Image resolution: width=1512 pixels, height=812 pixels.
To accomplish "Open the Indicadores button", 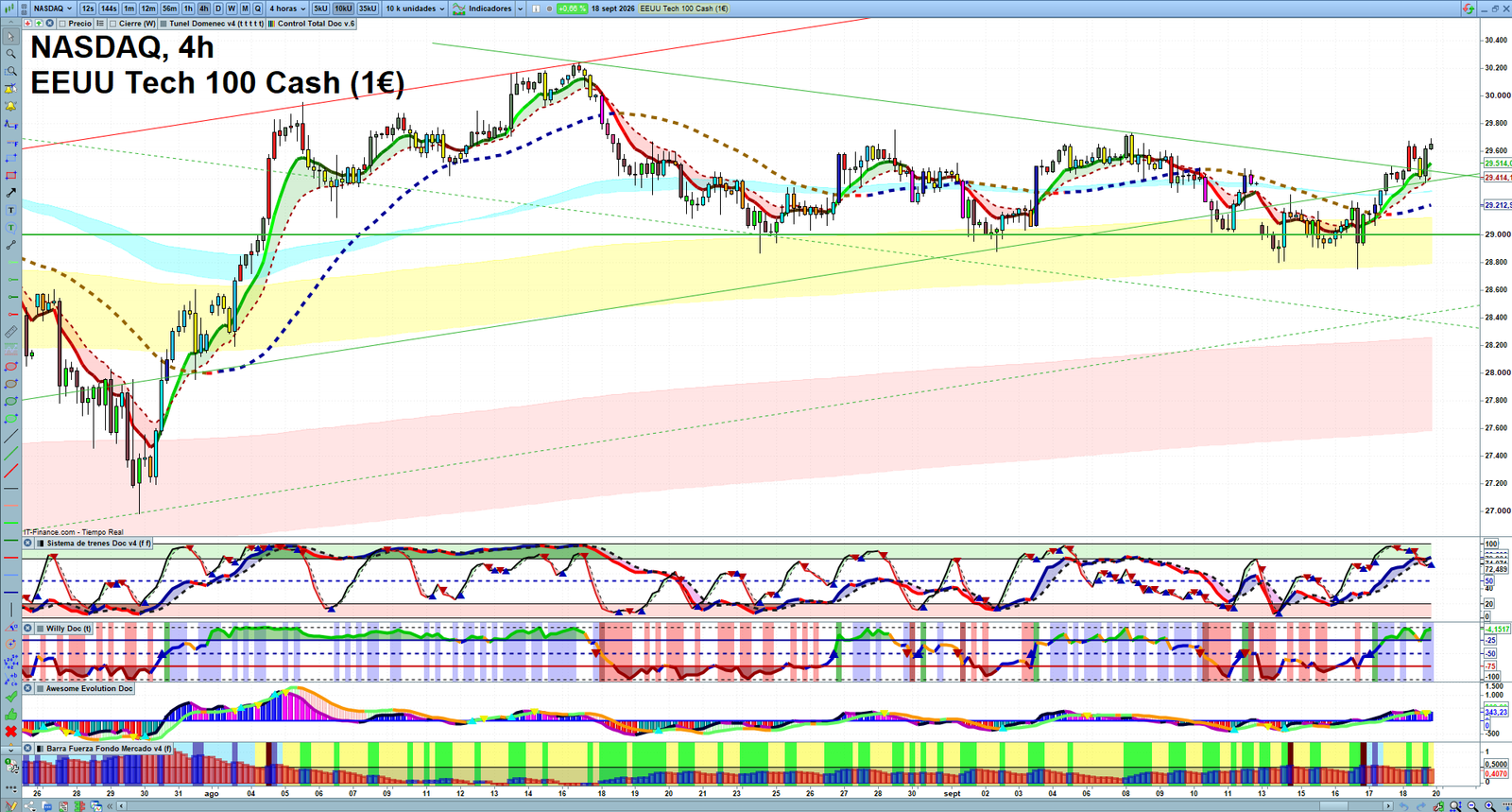I will pos(482,9).
